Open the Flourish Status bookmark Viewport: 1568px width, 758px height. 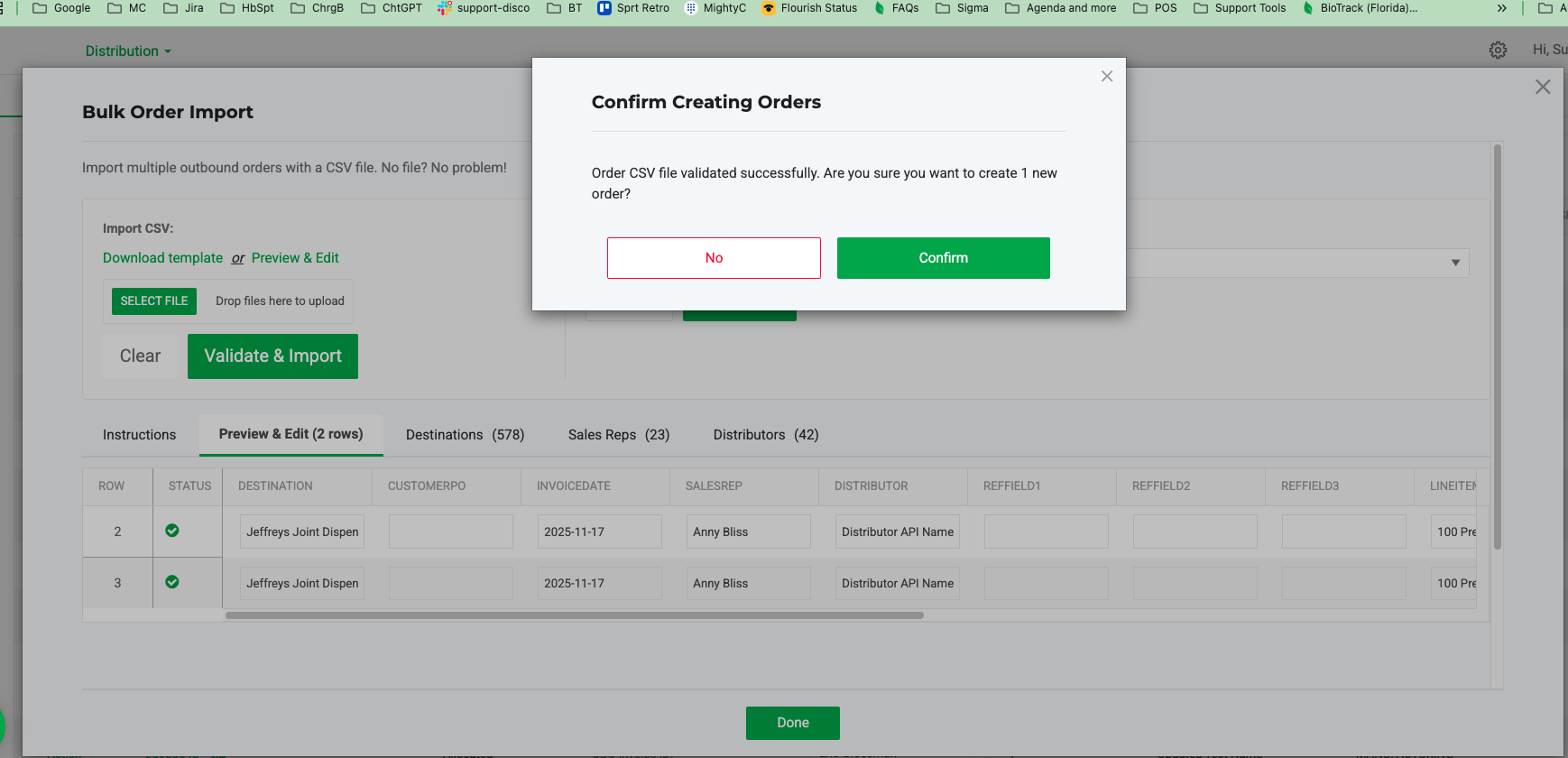809,8
